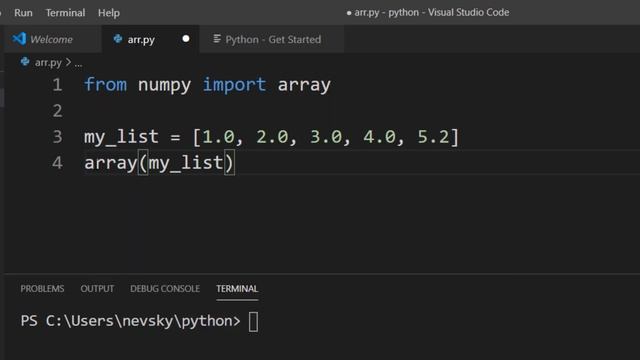This screenshot has height=360, width=640.
Task: Click the value 1.0 in the list
Action: point(218,137)
